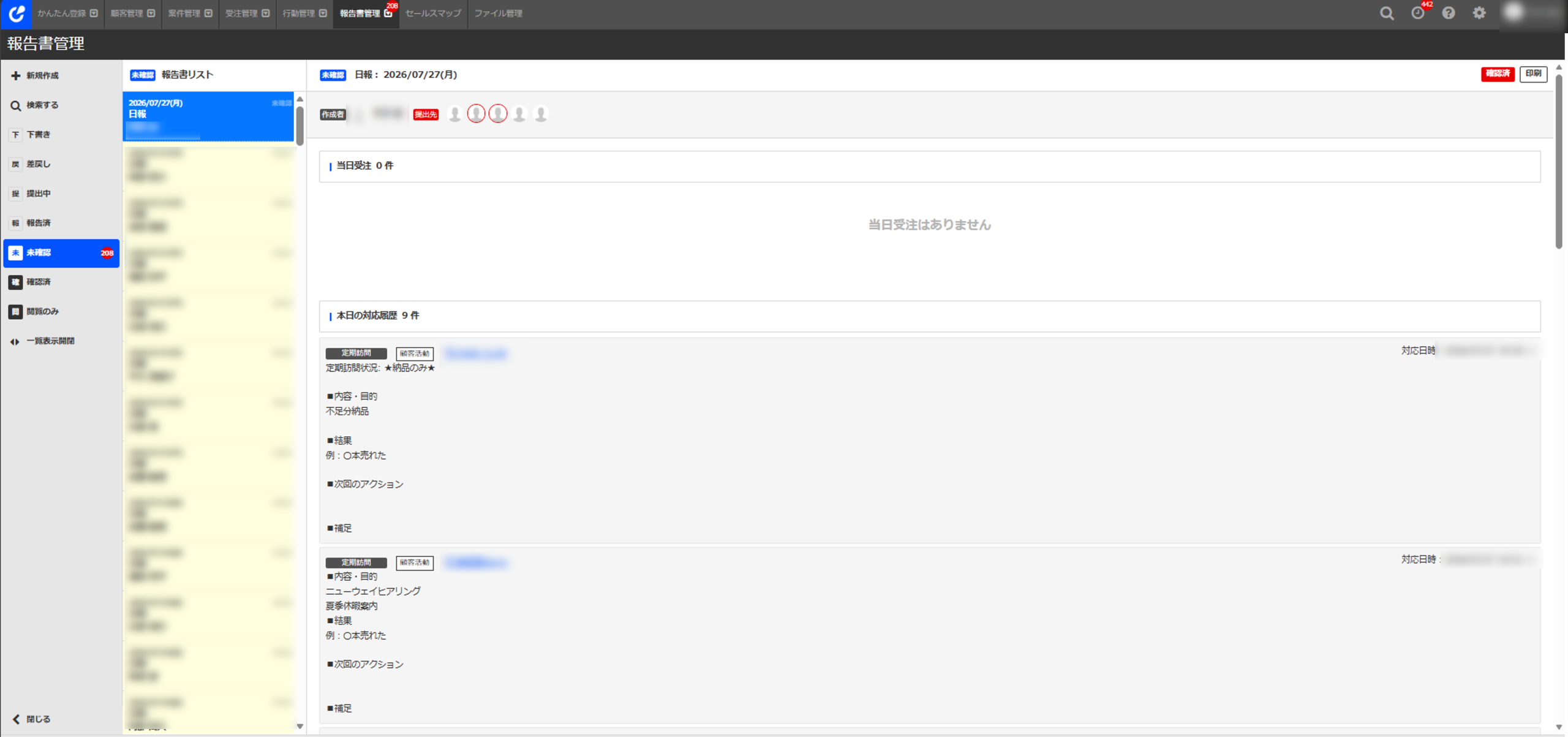
Task: Open the セールスマップ menu
Action: click(433, 13)
